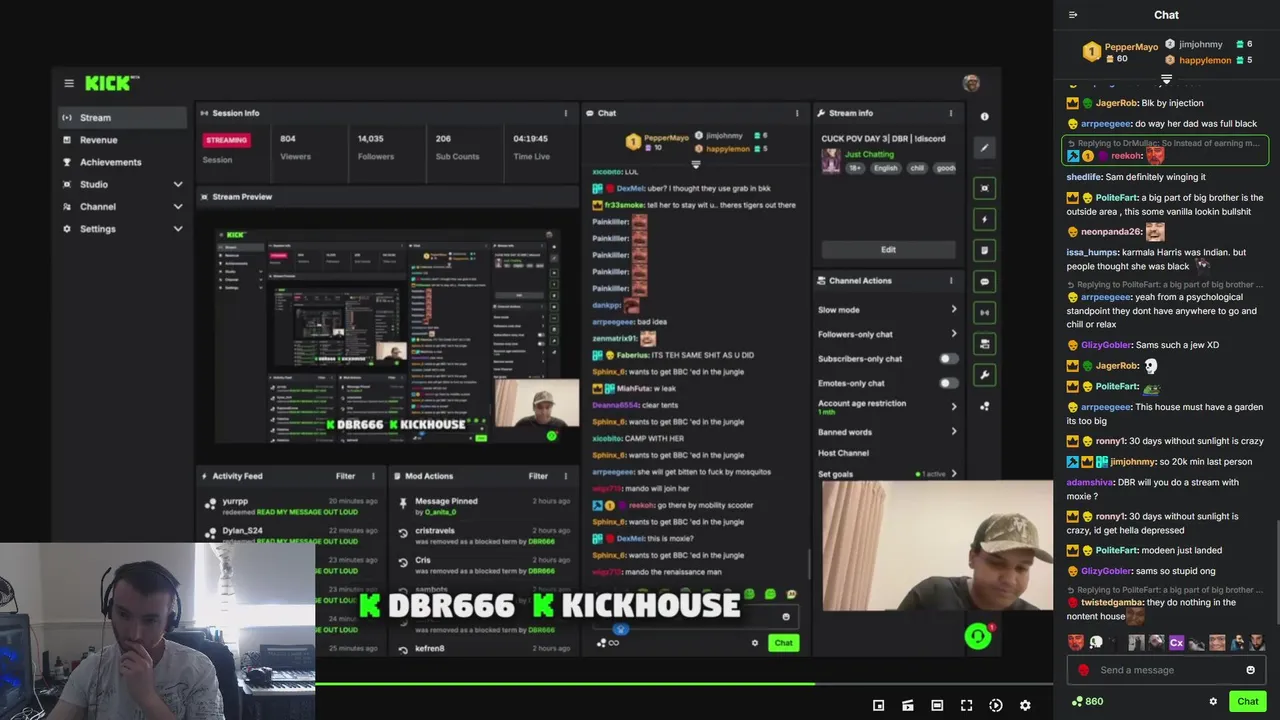This screenshot has height=720, width=1280.
Task: Click the wrench mod icon in right toolbar
Action: (984, 374)
